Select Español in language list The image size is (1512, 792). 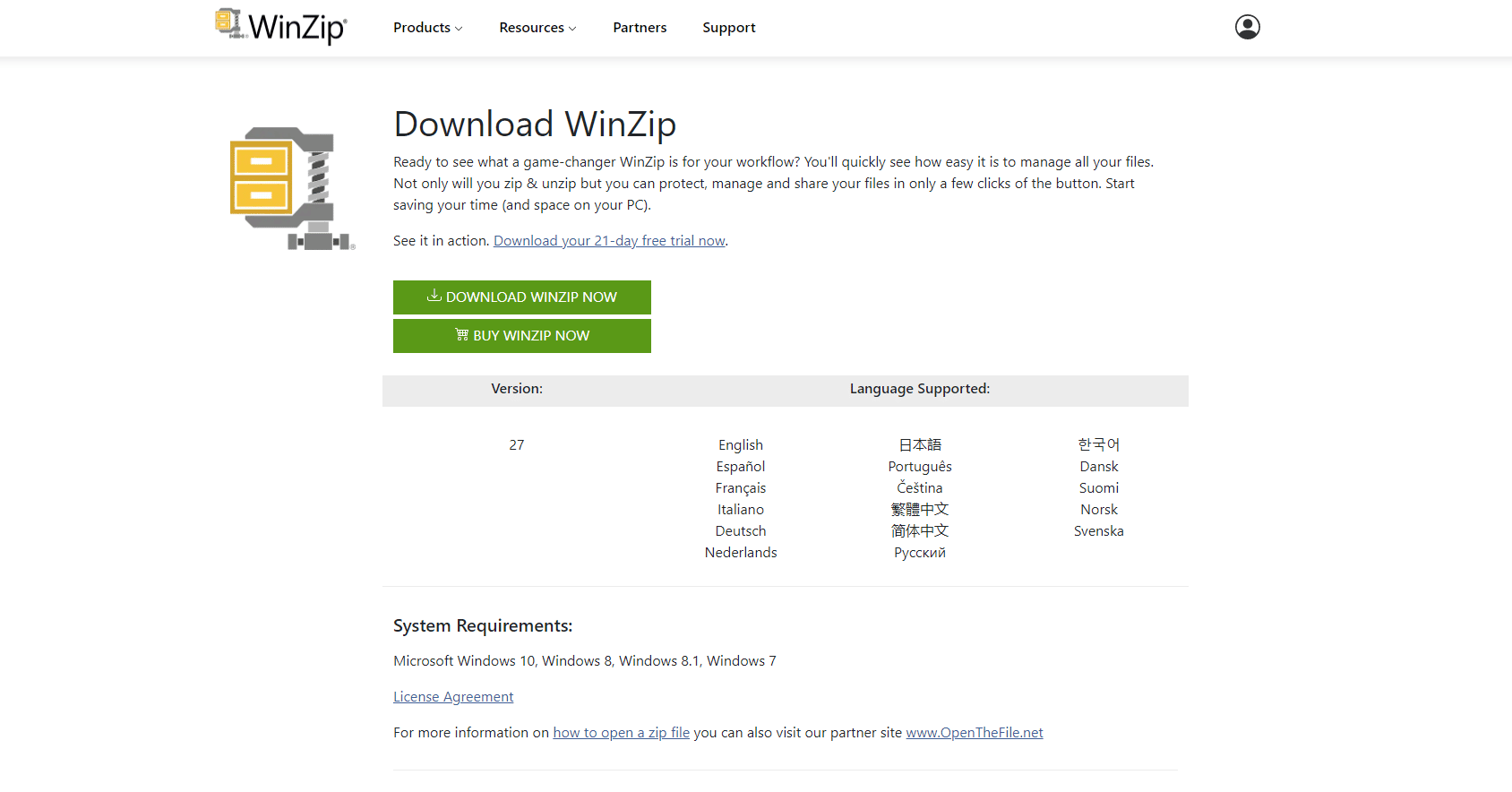[741, 467]
